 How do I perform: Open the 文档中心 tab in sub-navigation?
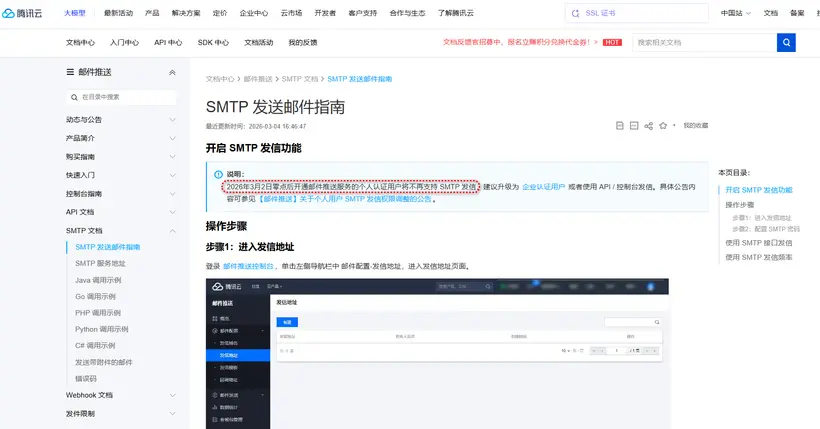(x=81, y=42)
